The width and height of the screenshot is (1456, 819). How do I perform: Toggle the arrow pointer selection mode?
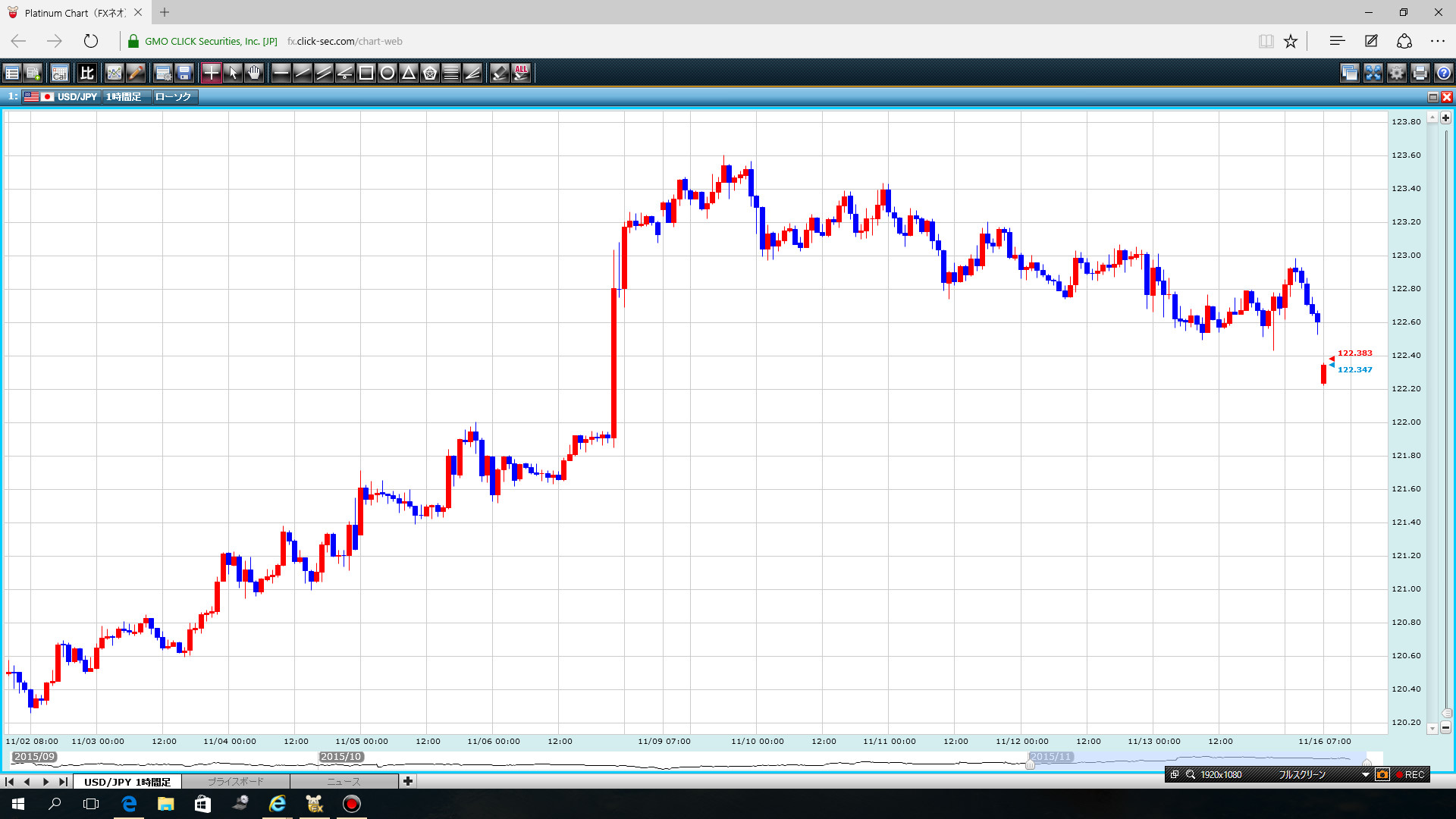[x=233, y=73]
